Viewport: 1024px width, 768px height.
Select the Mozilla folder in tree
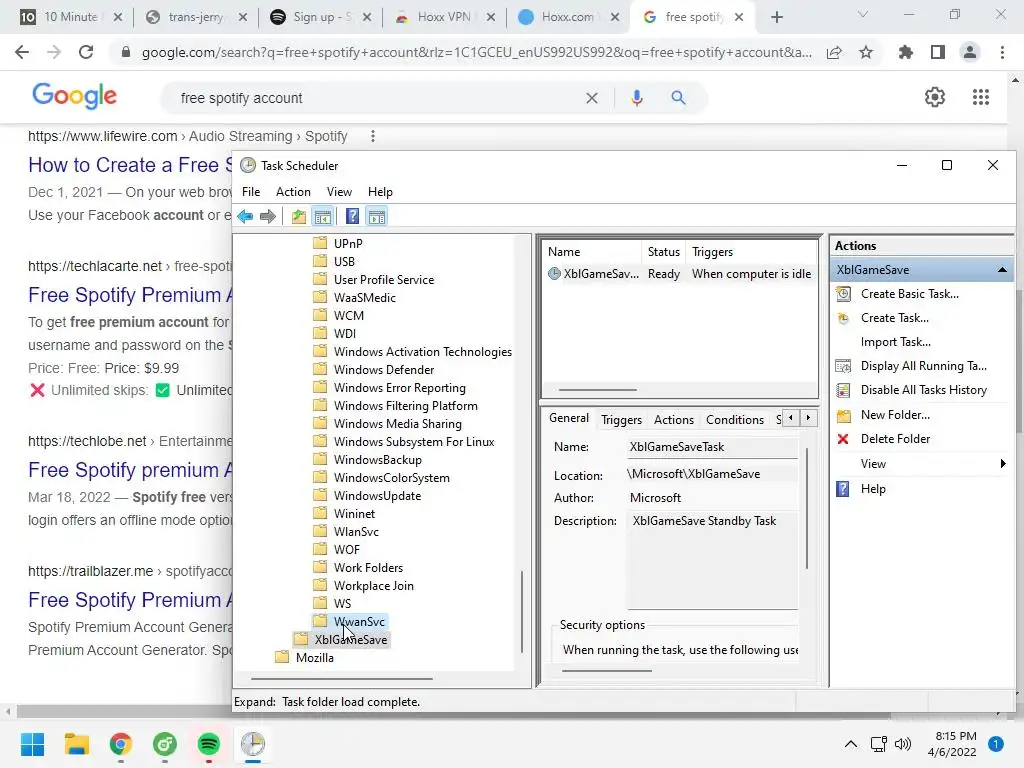(x=314, y=658)
